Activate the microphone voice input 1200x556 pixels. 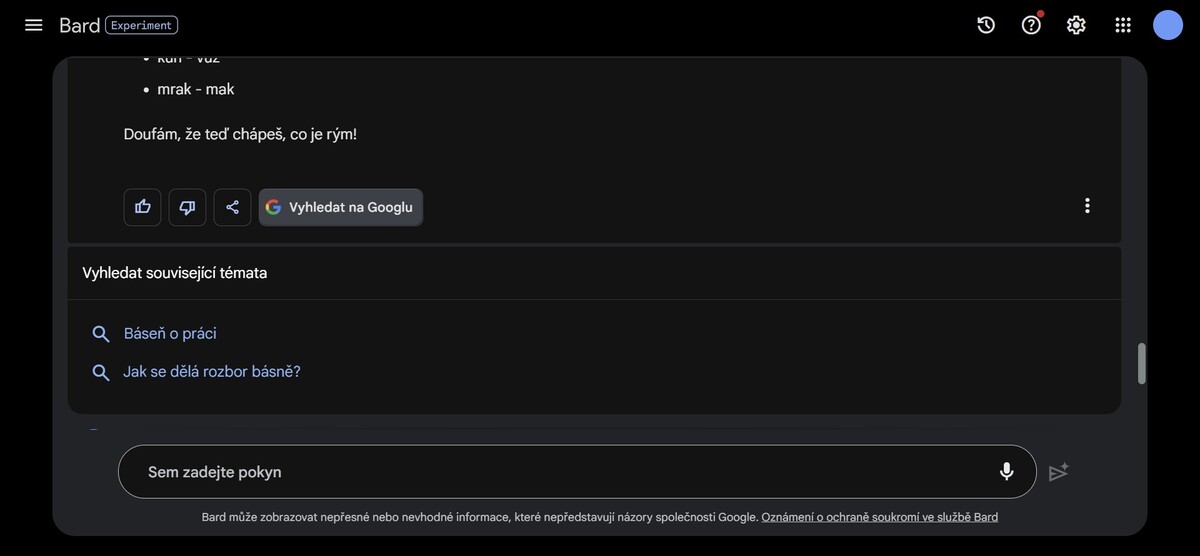click(1006, 472)
